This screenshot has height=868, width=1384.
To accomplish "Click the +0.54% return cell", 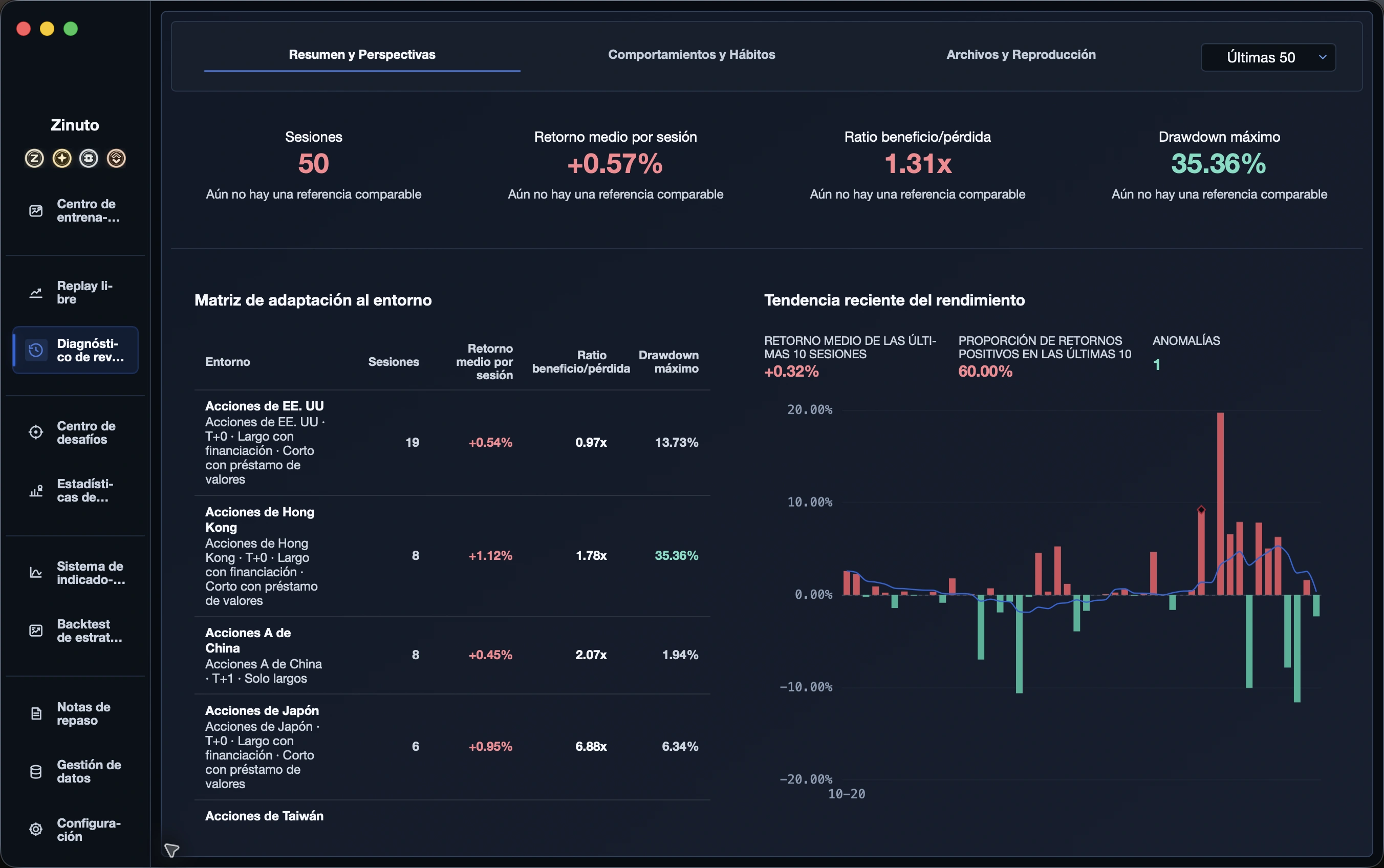I will point(491,443).
